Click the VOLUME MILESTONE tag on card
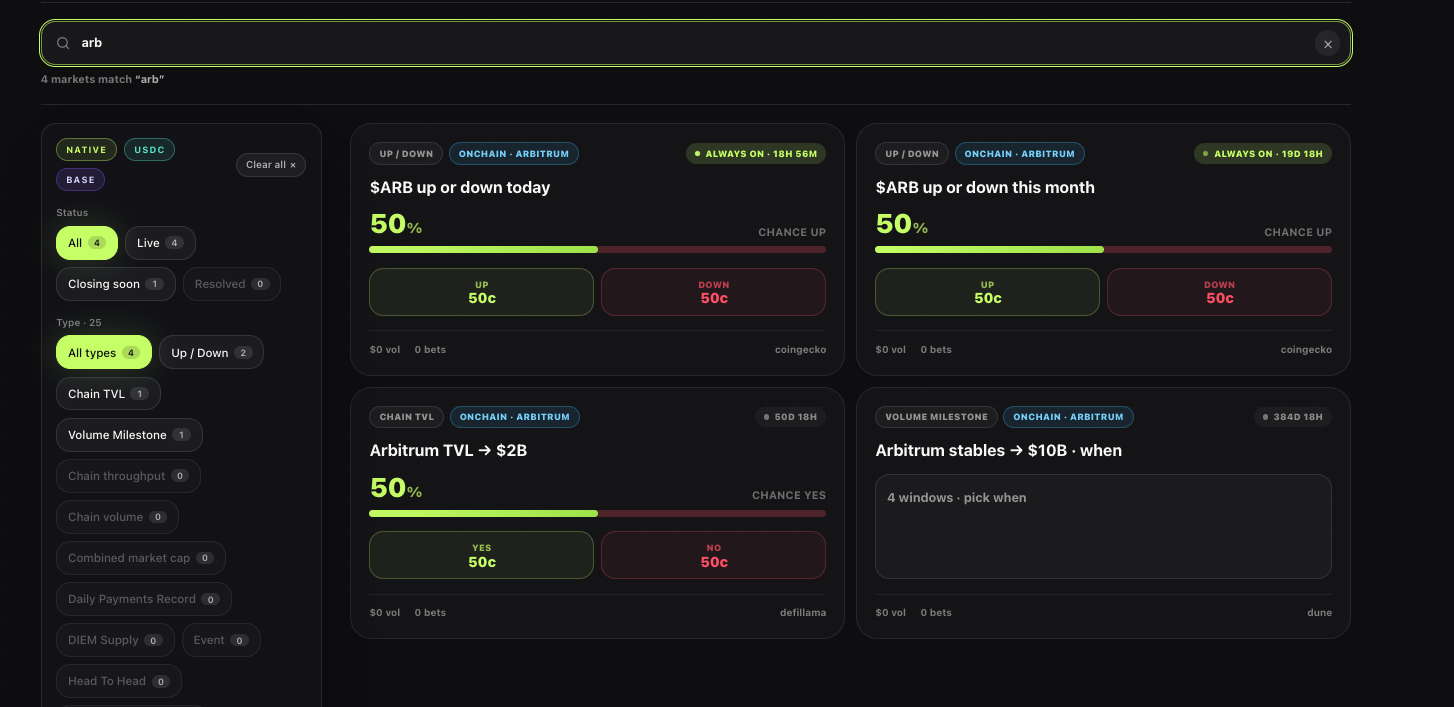This screenshot has height=707, width=1454. coord(937,417)
